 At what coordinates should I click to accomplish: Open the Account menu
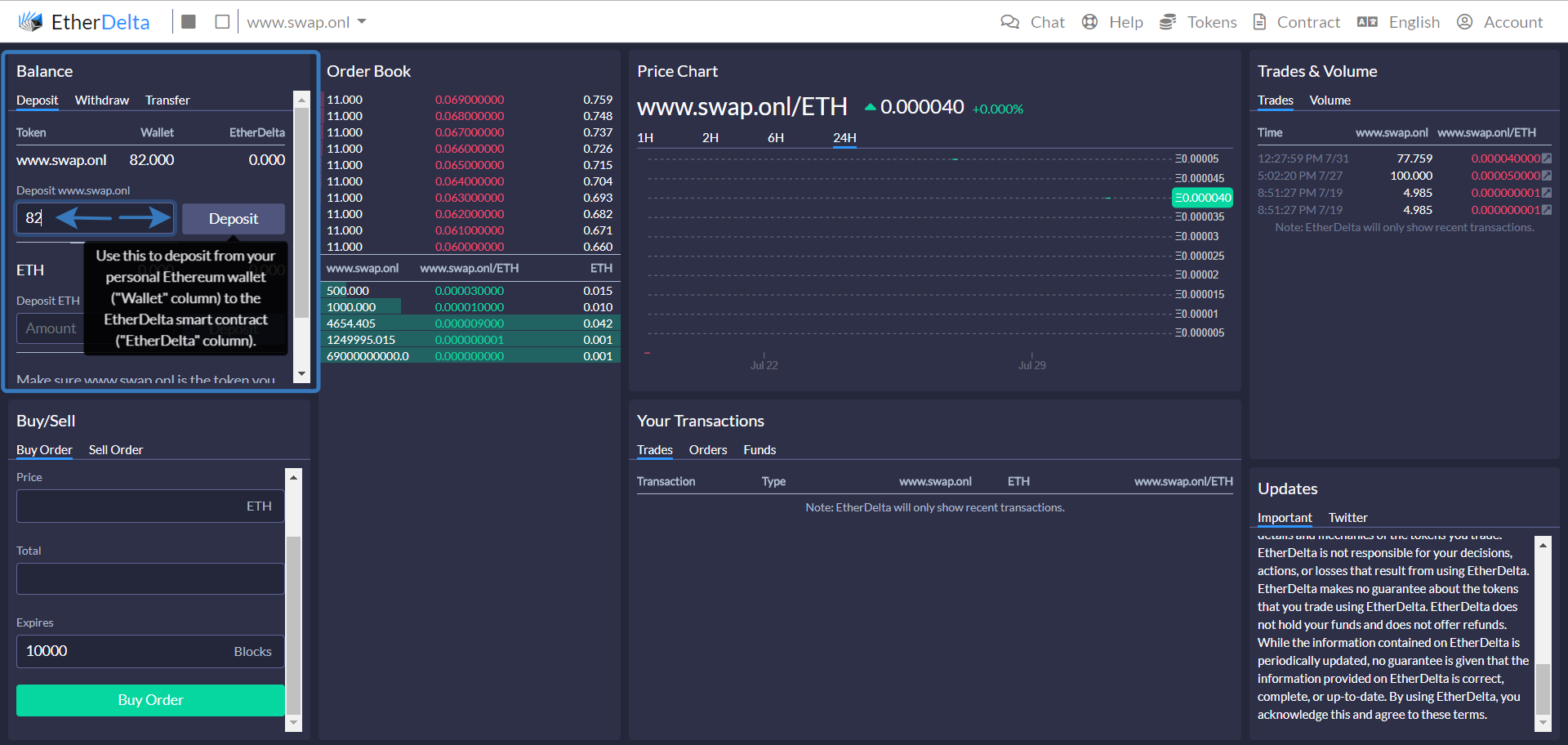pos(1500,22)
